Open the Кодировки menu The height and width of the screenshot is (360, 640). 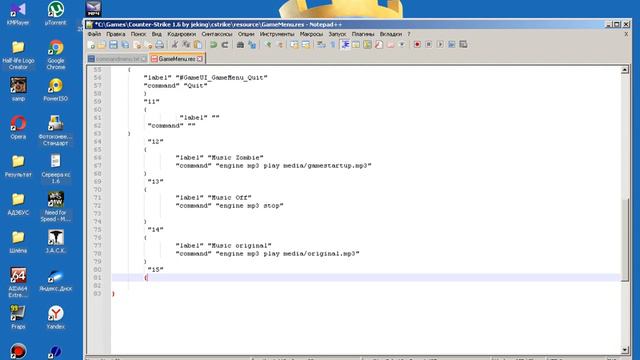(182, 34)
